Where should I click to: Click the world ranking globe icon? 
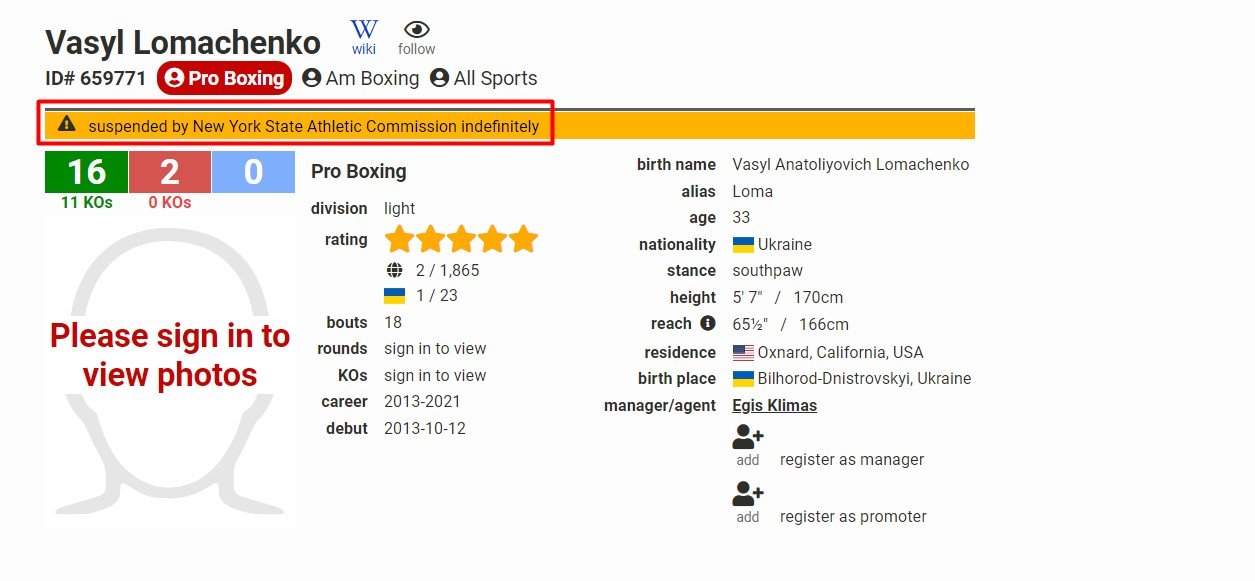[x=394, y=270]
